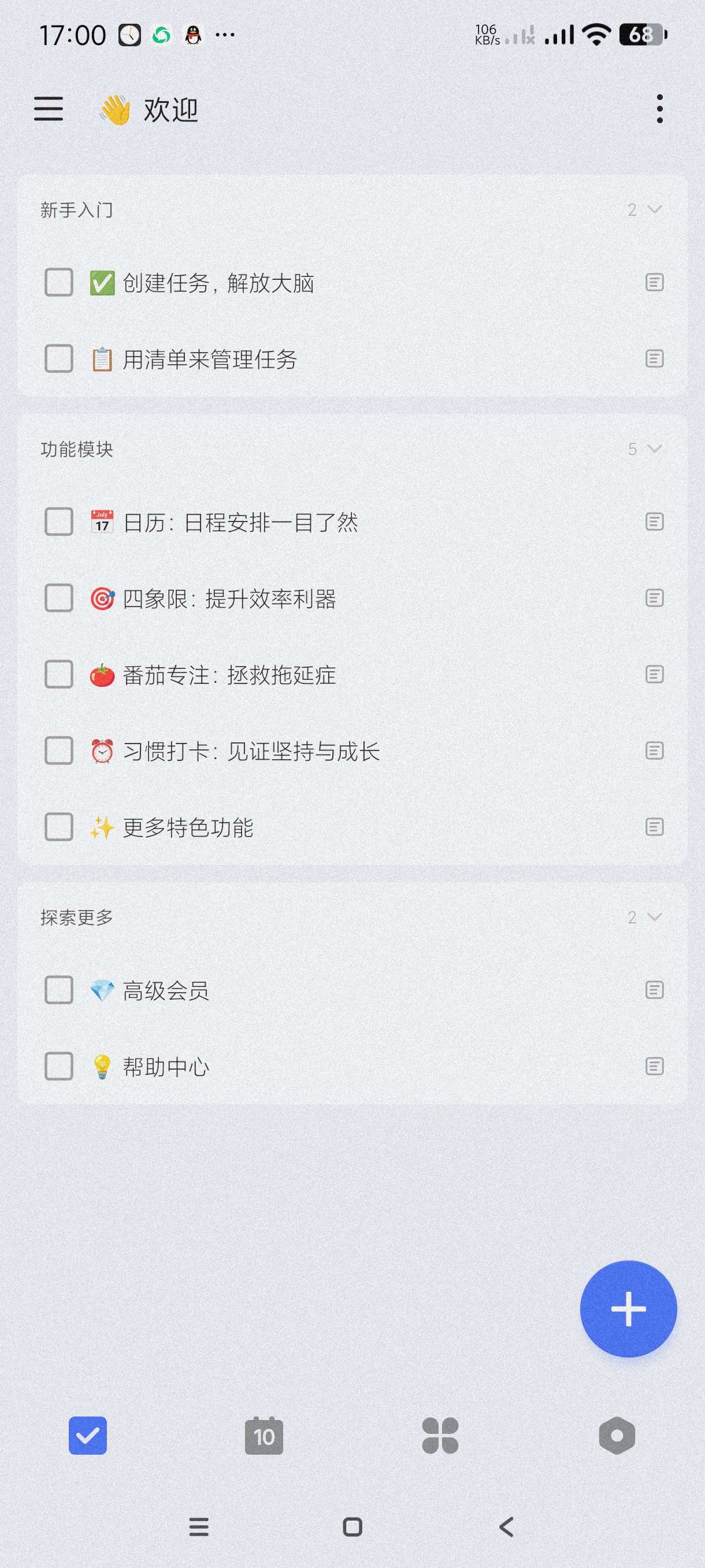Screen dimensions: 705x1568
Task: Open the hamburger side menu
Action: click(x=49, y=109)
